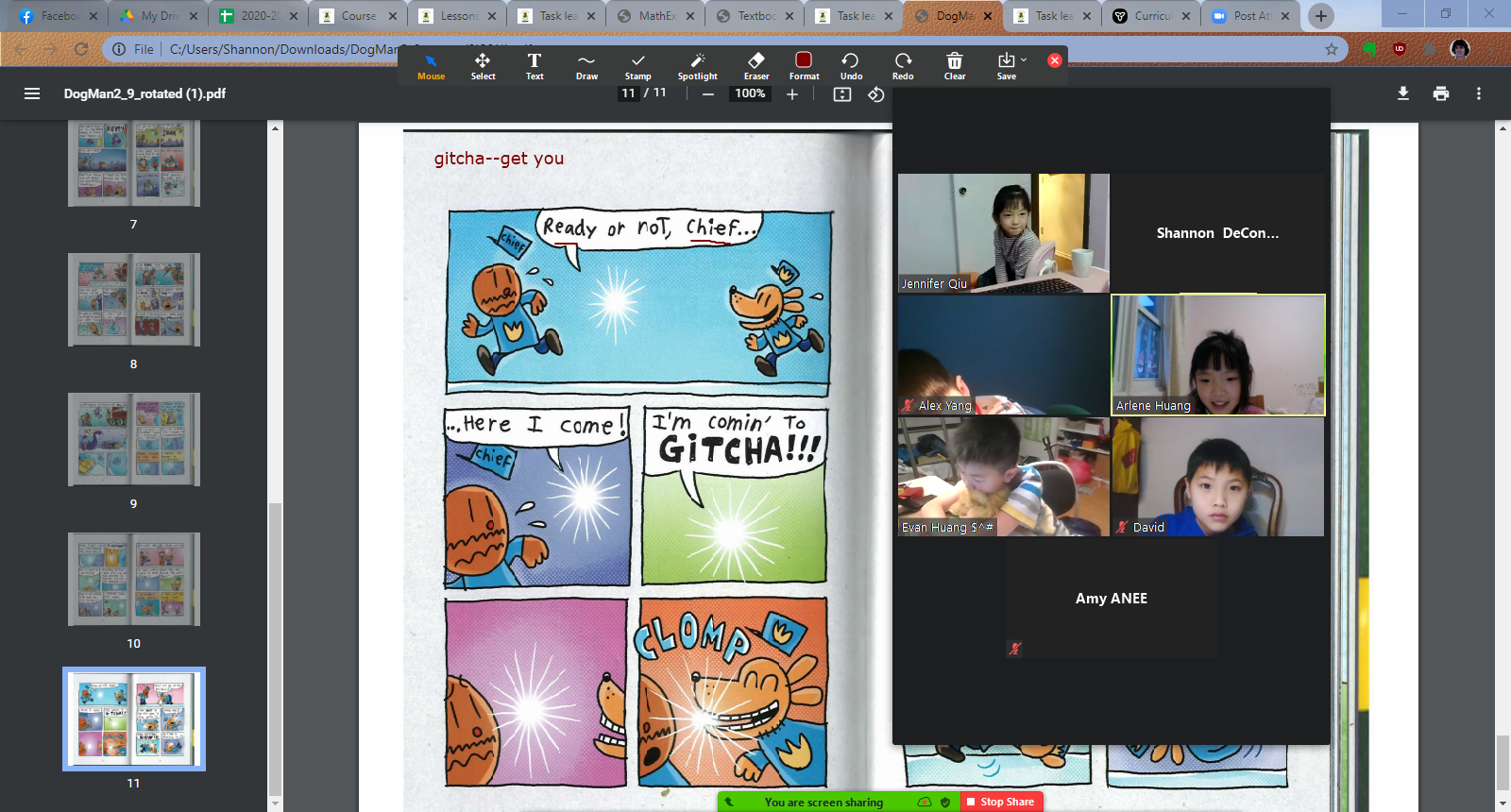Open the Format color options

click(x=804, y=66)
